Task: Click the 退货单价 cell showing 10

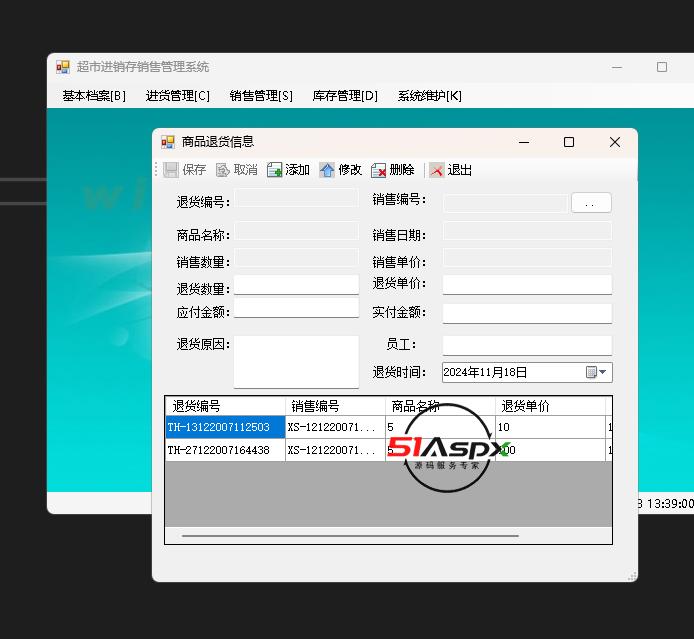Action: 550,427
